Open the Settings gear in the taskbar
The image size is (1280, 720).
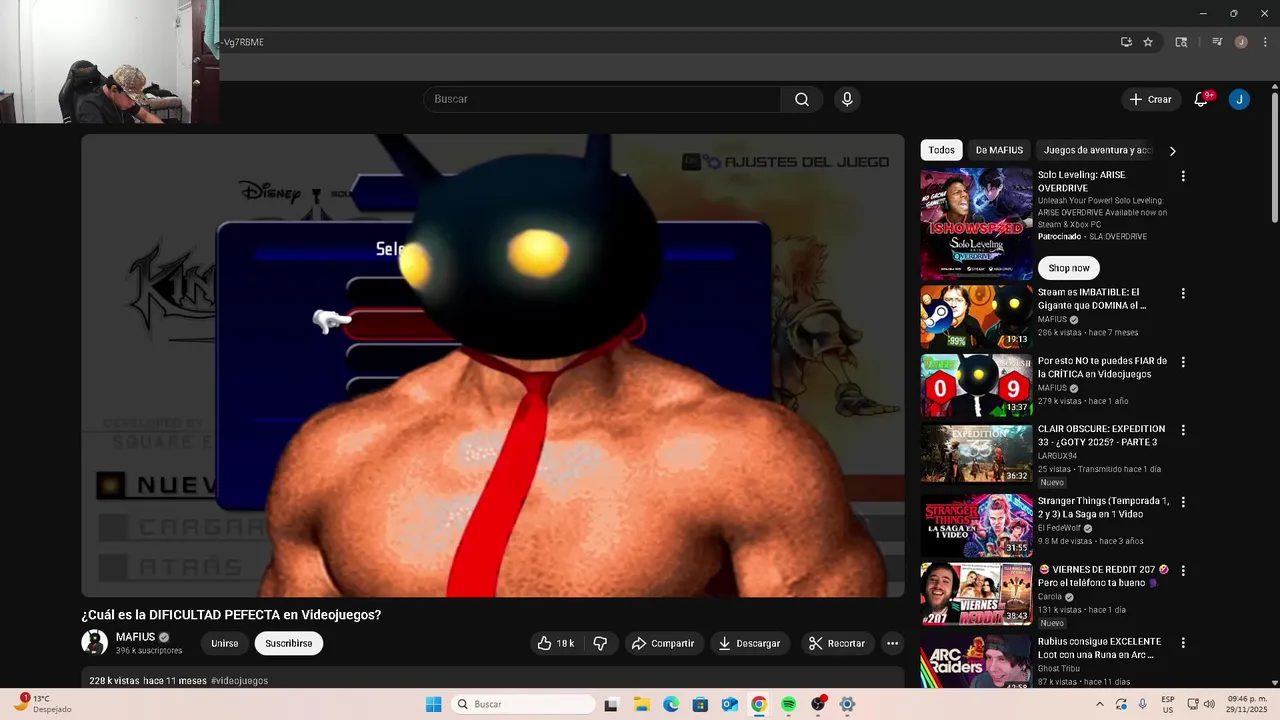tap(847, 704)
